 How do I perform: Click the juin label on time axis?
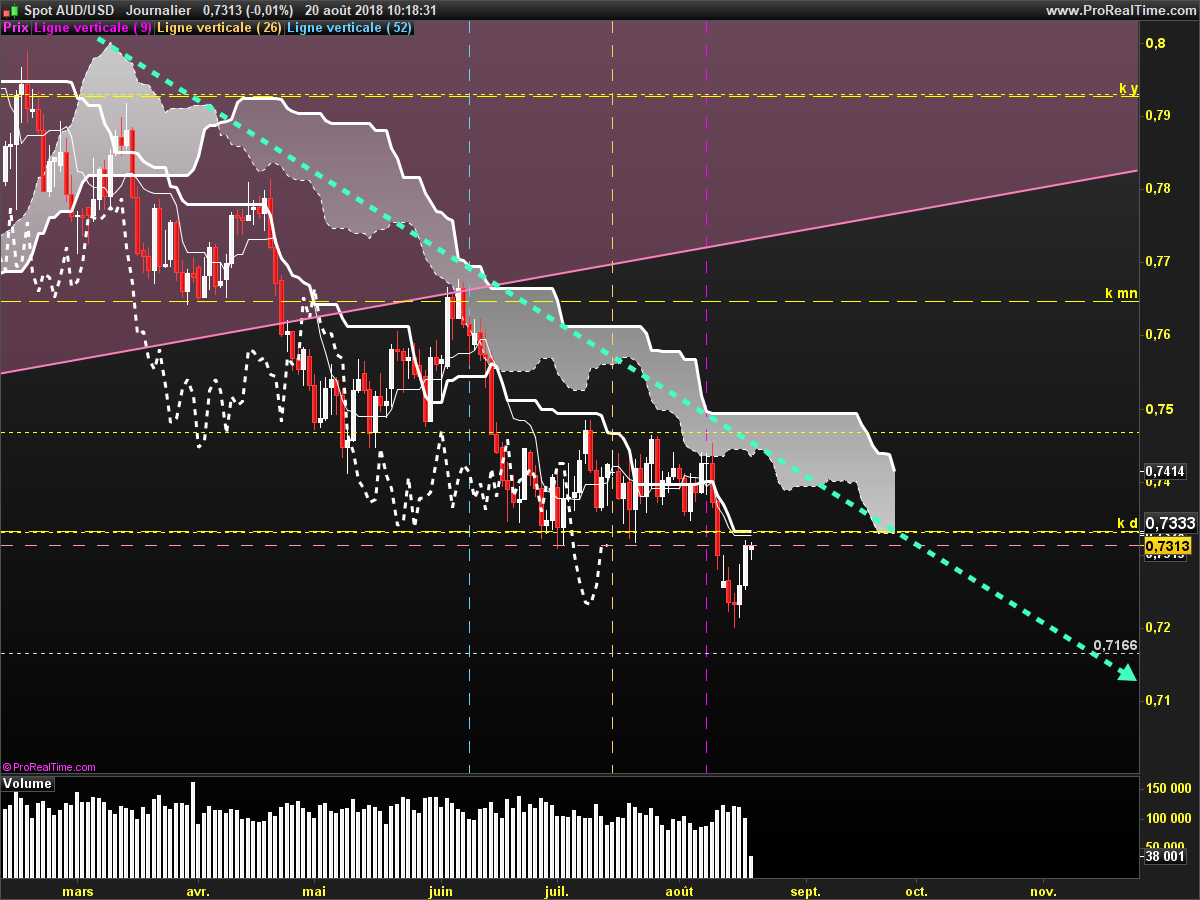tap(440, 890)
